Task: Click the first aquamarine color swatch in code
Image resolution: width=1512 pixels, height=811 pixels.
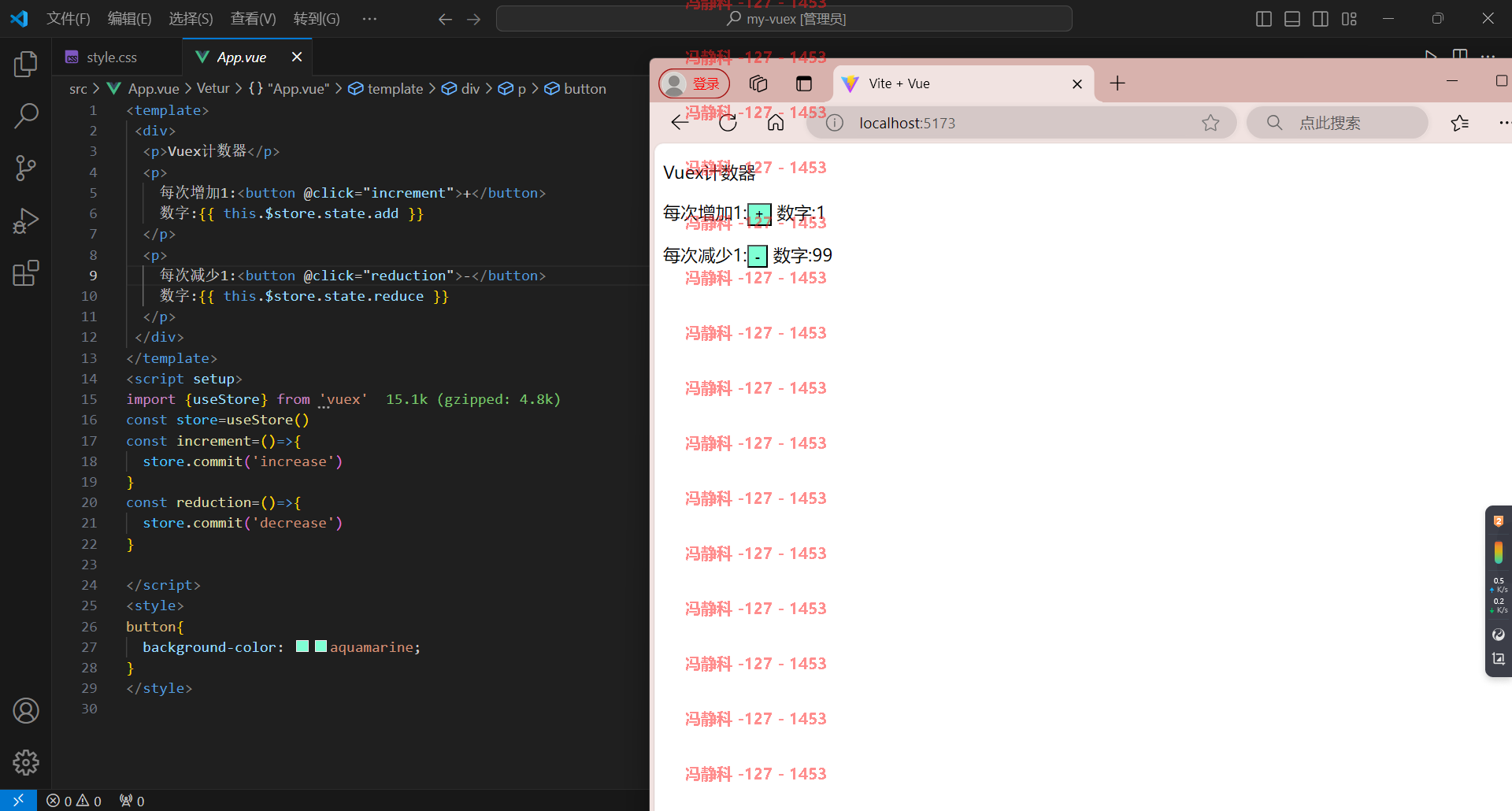Action: (302, 646)
